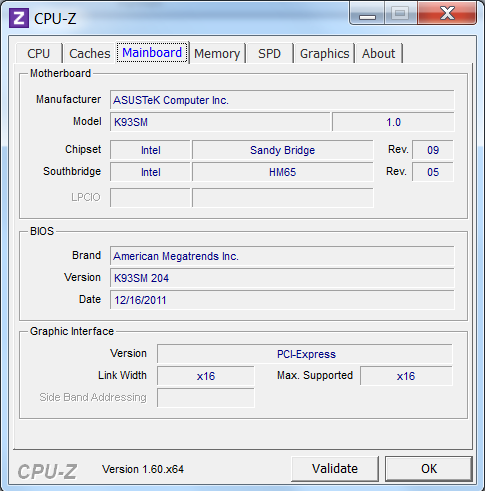The height and width of the screenshot is (491, 486).
Task: Open the Caches tab
Action: [x=89, y=53]
